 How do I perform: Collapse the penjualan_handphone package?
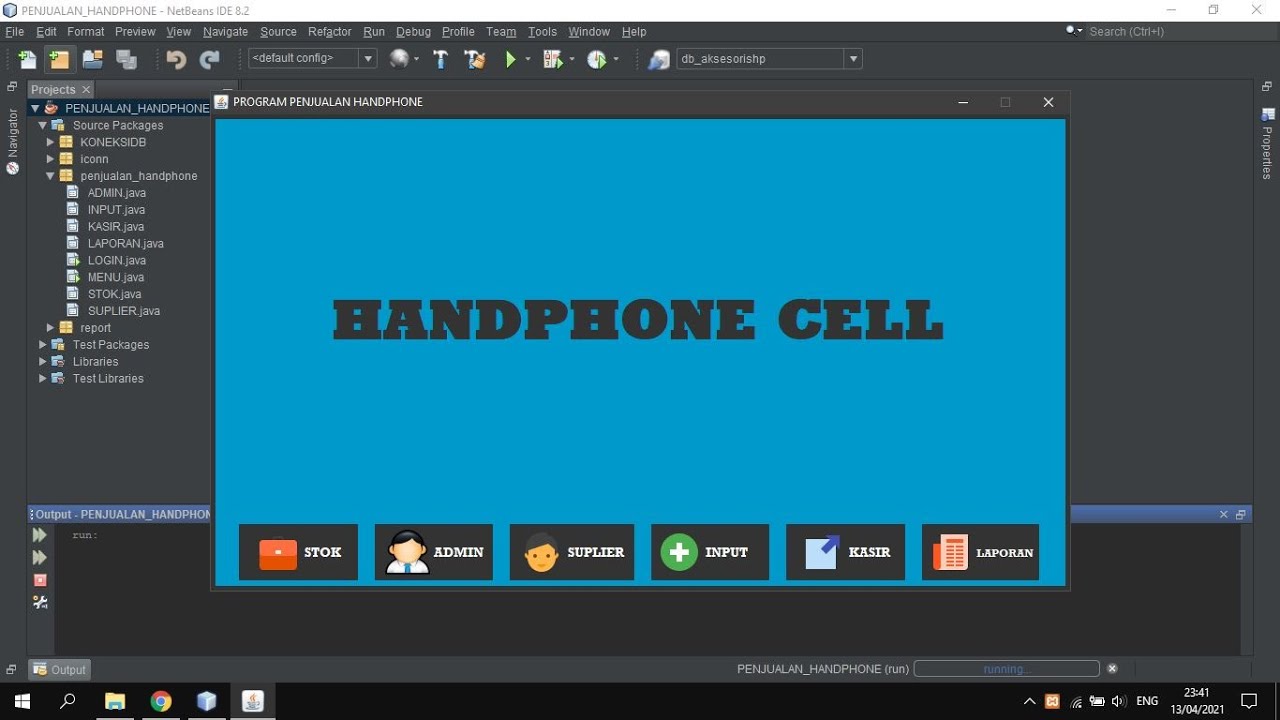click(50, 176)
